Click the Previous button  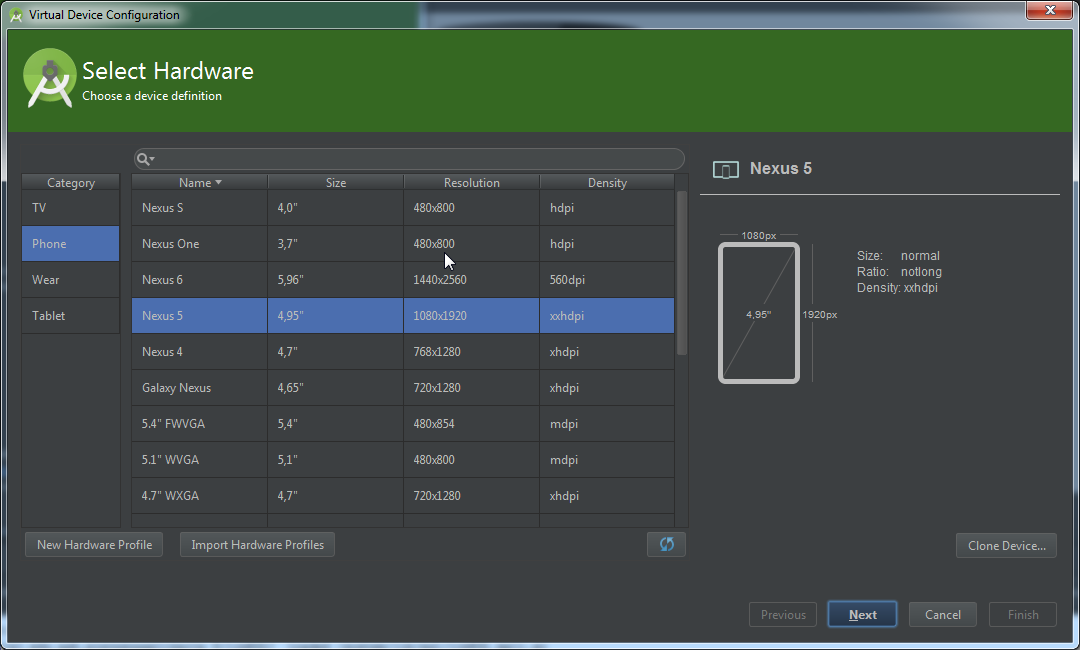point(783,615)
